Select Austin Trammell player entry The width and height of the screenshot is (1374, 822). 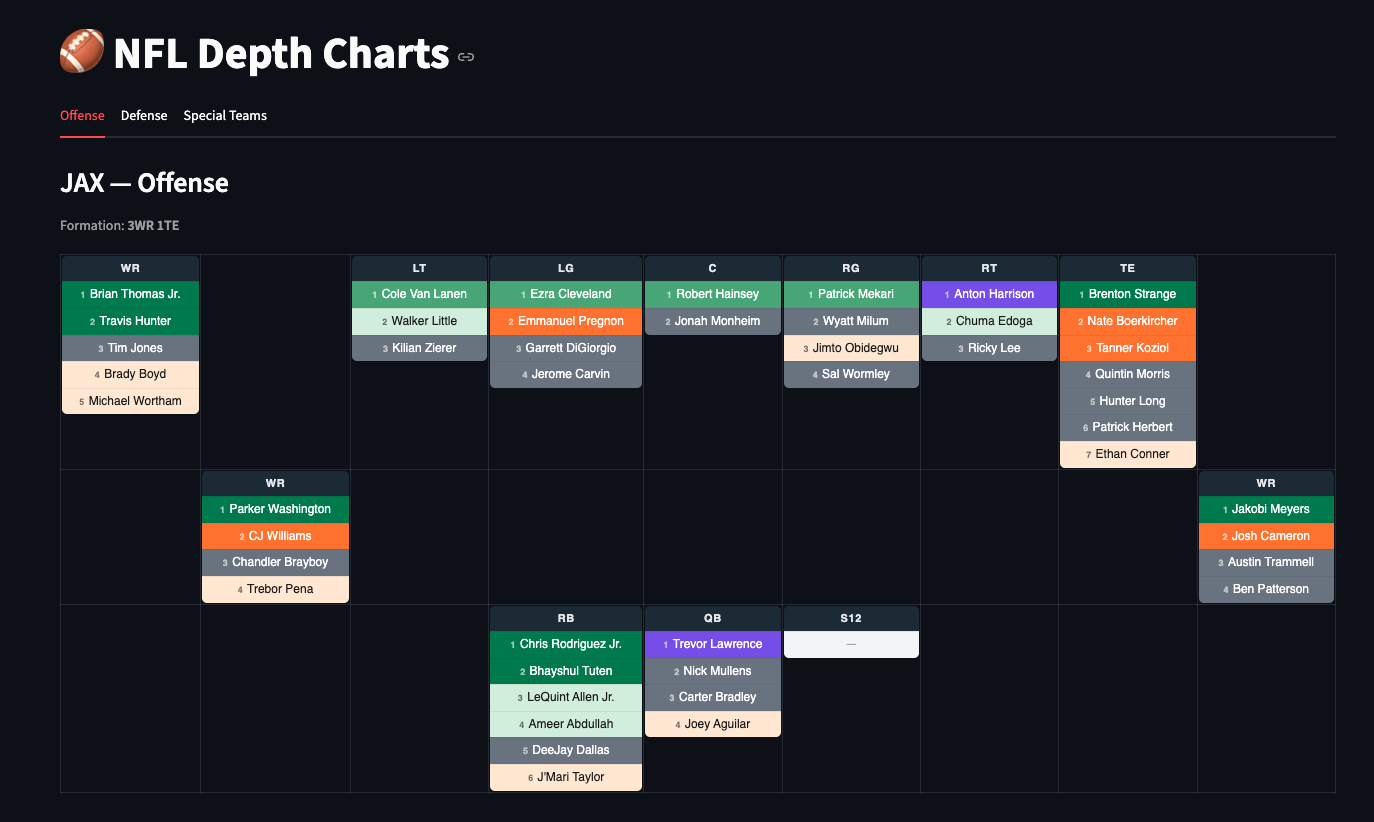[x=1266, y=562]
